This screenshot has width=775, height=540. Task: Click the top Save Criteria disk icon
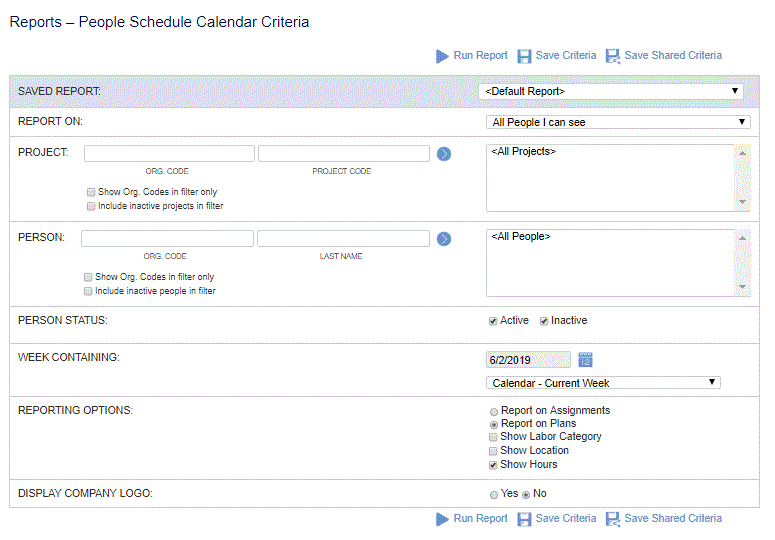pos(525,56)
